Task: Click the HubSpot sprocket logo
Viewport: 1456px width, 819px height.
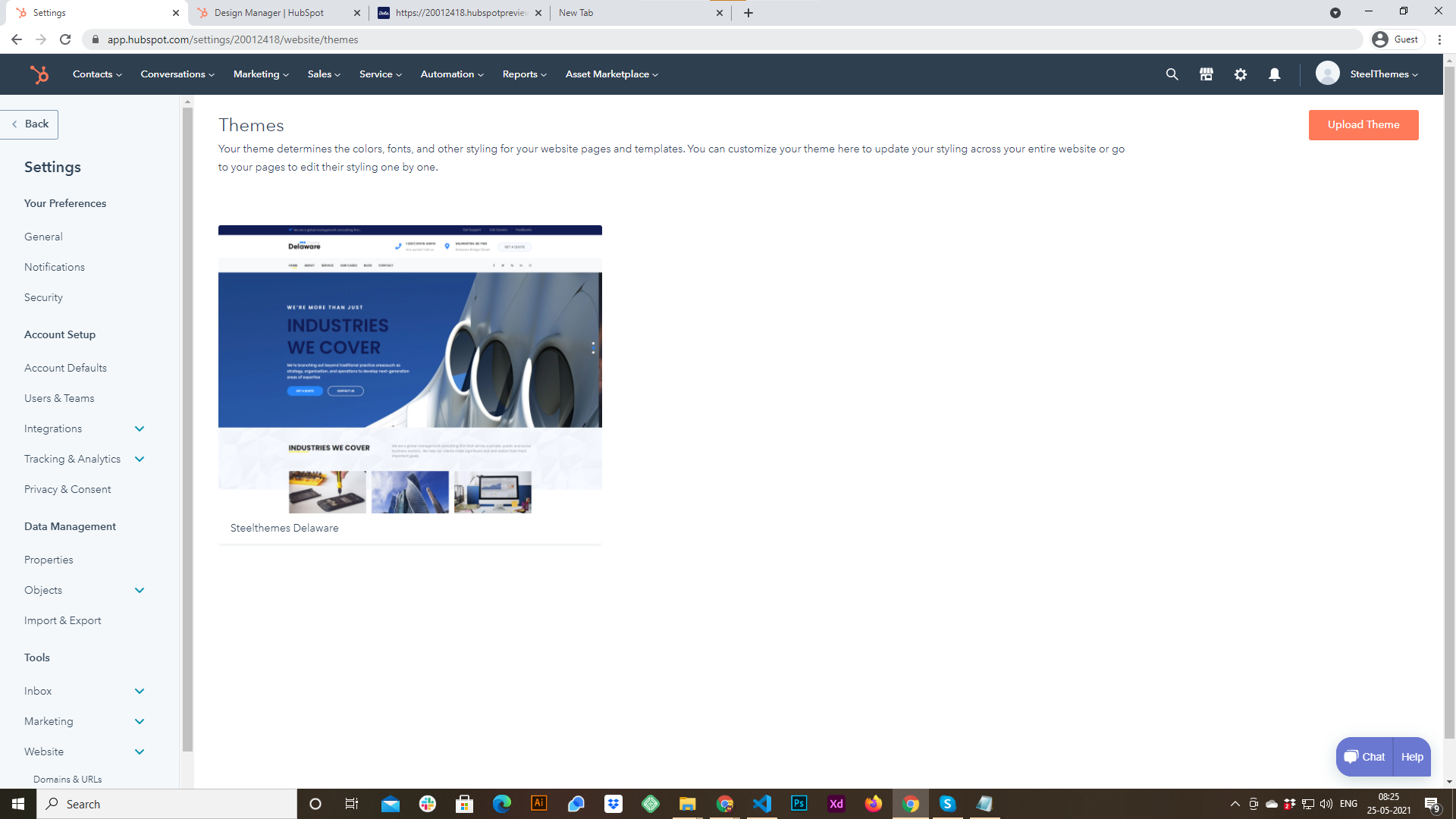Action: click(39, 74)
